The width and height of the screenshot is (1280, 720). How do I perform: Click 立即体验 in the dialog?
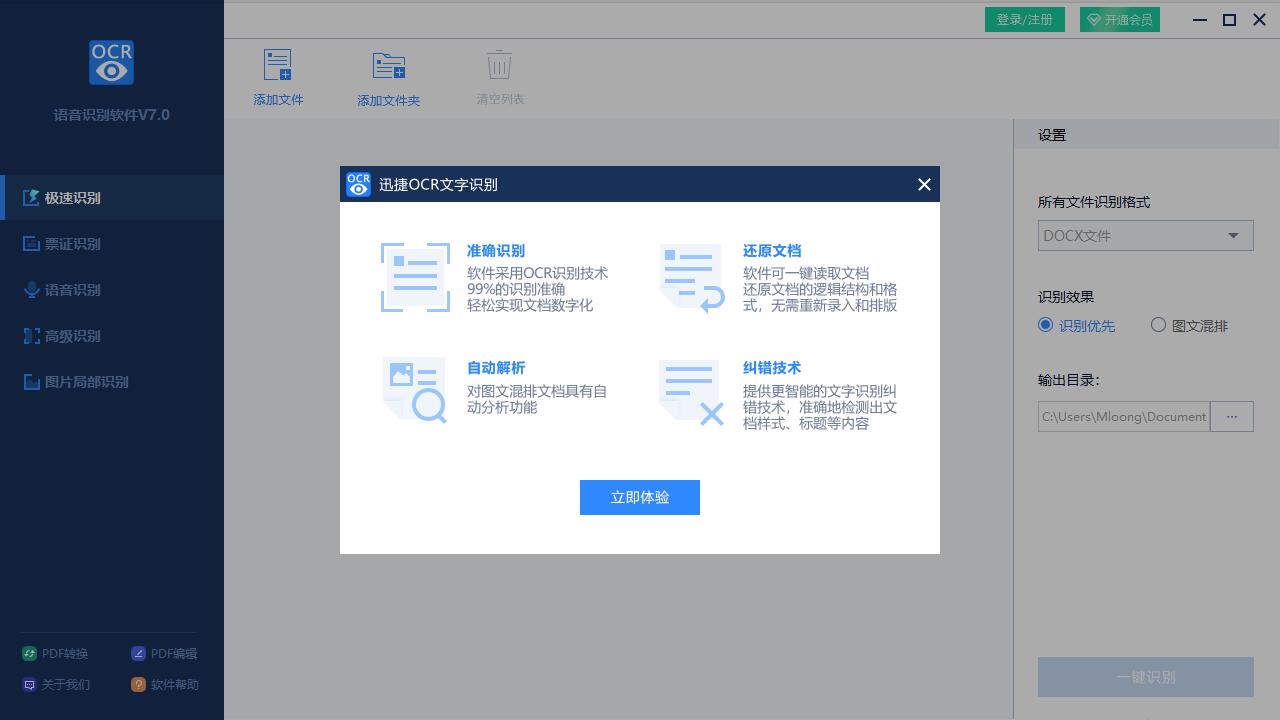coord(640,498)
